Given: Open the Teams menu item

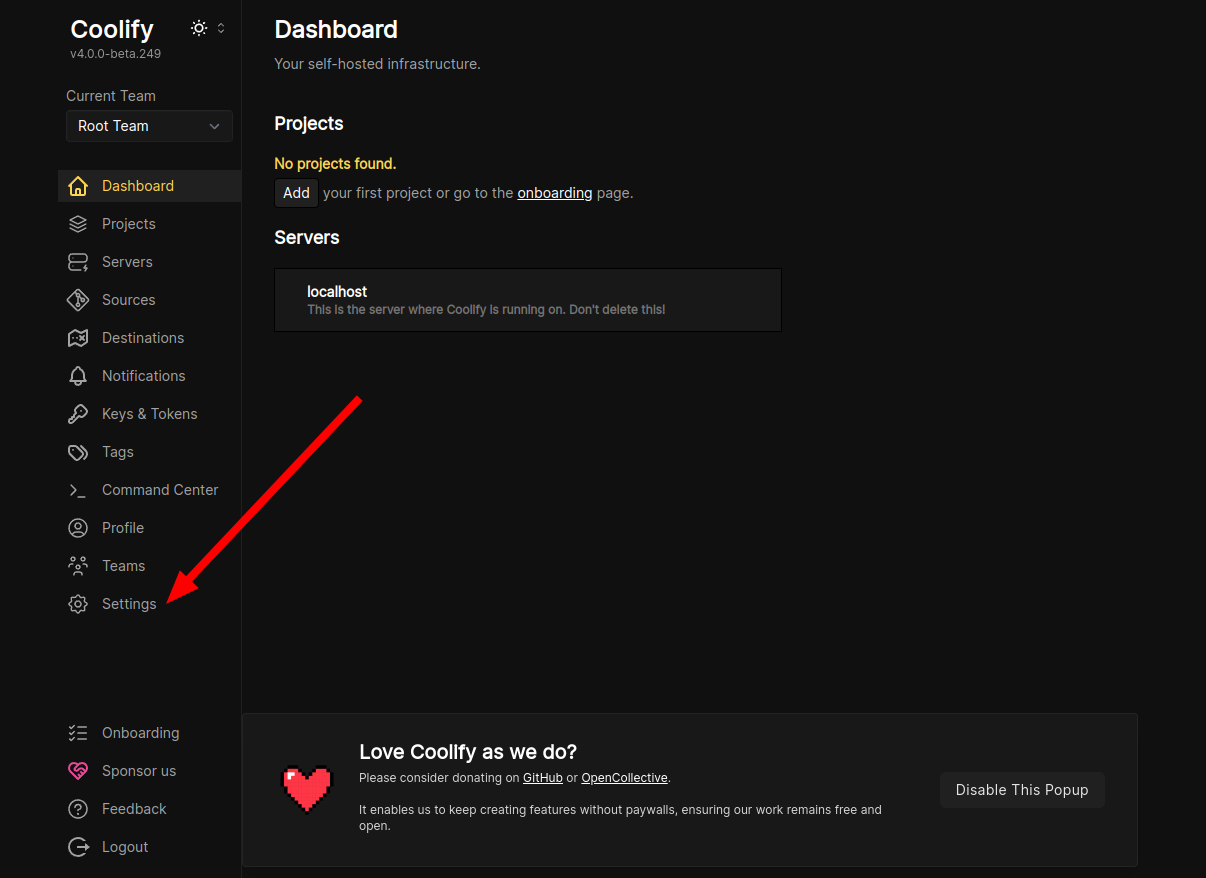Looking at the screenshot, I should click(149, 566).
